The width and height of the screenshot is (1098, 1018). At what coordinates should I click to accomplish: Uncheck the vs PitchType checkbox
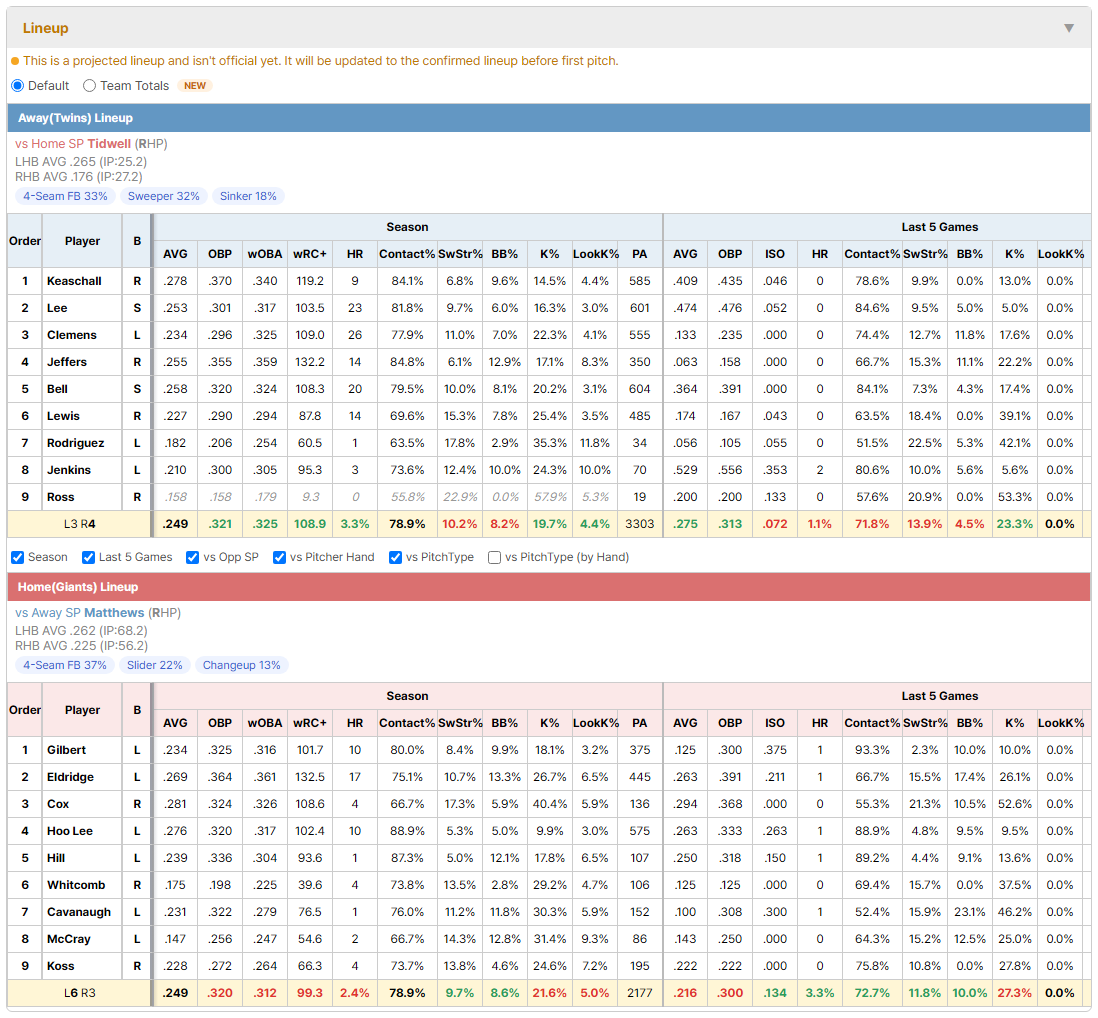(x=396, y=557)
